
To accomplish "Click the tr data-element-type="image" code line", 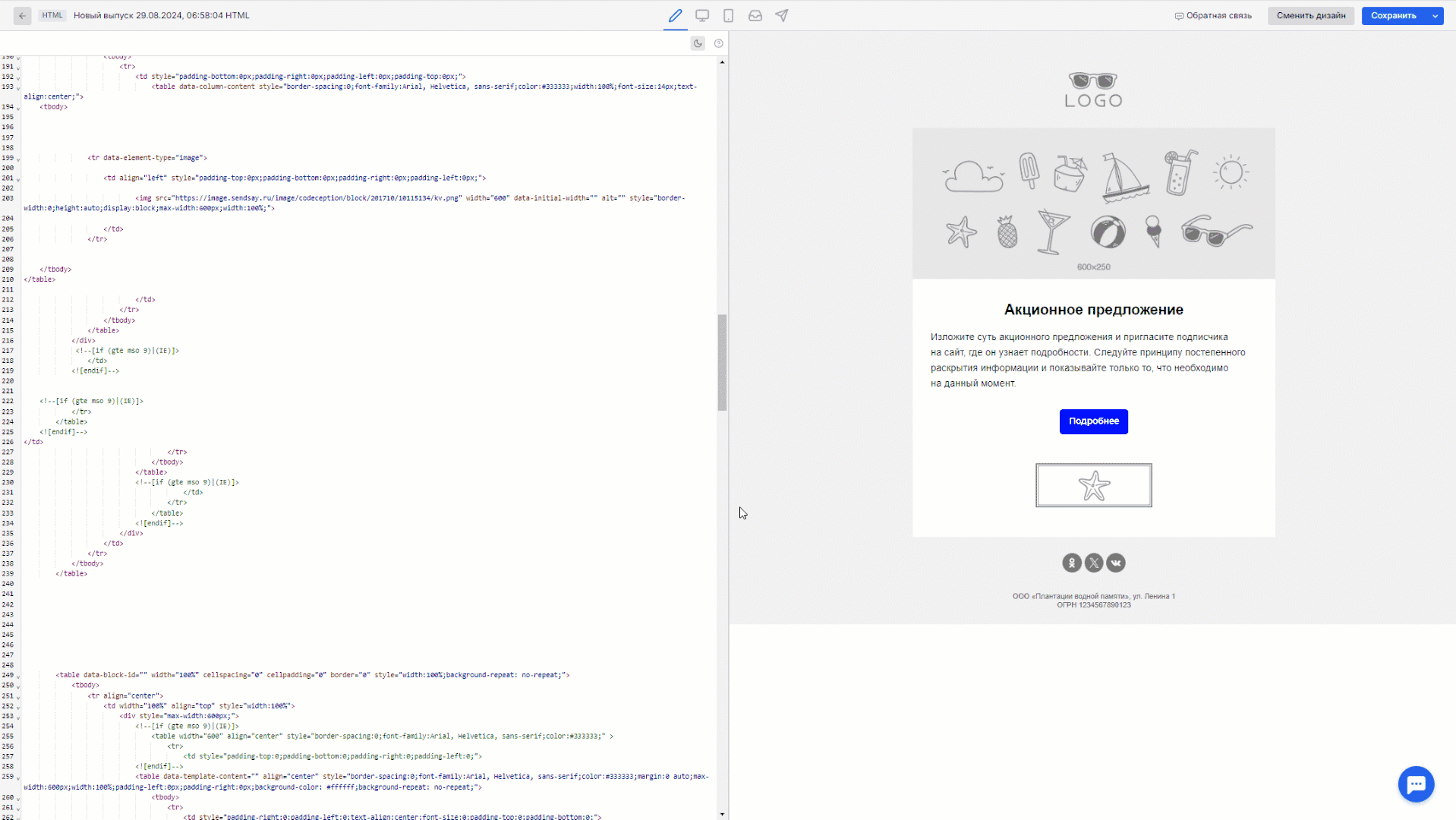I will 147,158.
